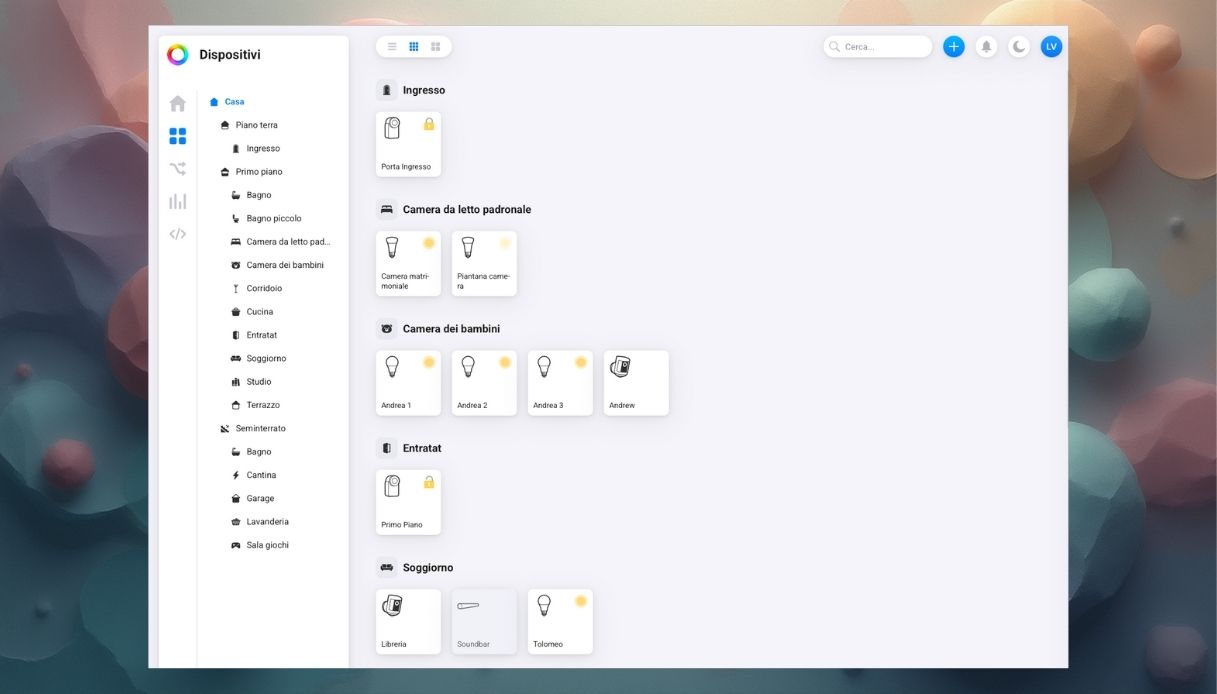Screen dimensions: 1217x694
Task: Open the Tolomeo light device card
Action: pos(560,621)
